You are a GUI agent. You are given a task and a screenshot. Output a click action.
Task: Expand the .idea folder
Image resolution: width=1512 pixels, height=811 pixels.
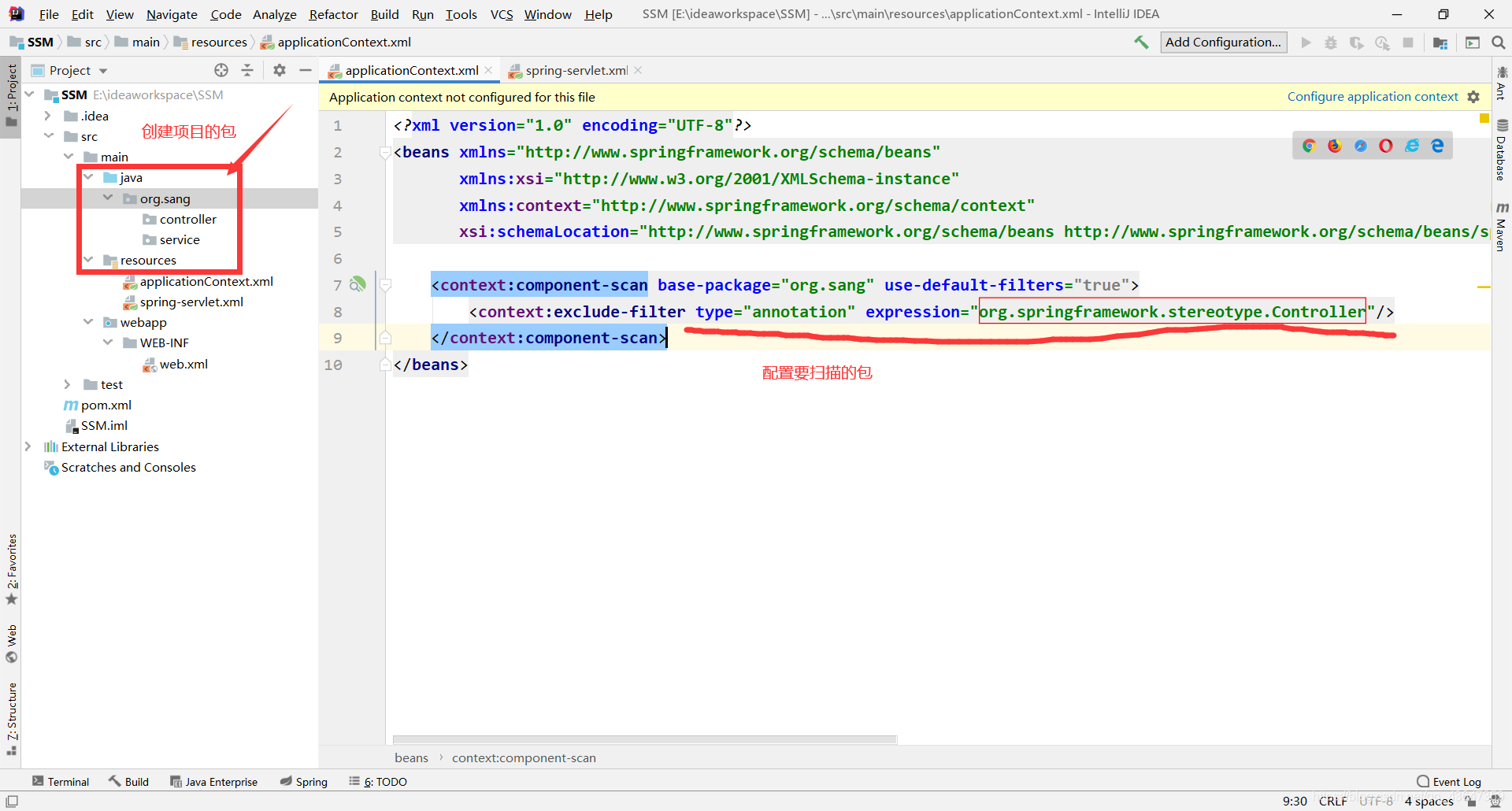48,116
